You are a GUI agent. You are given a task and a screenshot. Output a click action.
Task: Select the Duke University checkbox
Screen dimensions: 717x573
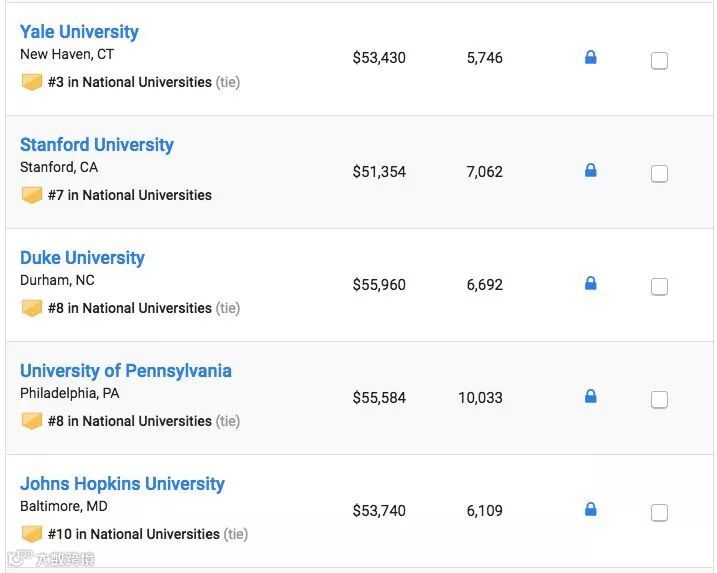tap(659, 287)
